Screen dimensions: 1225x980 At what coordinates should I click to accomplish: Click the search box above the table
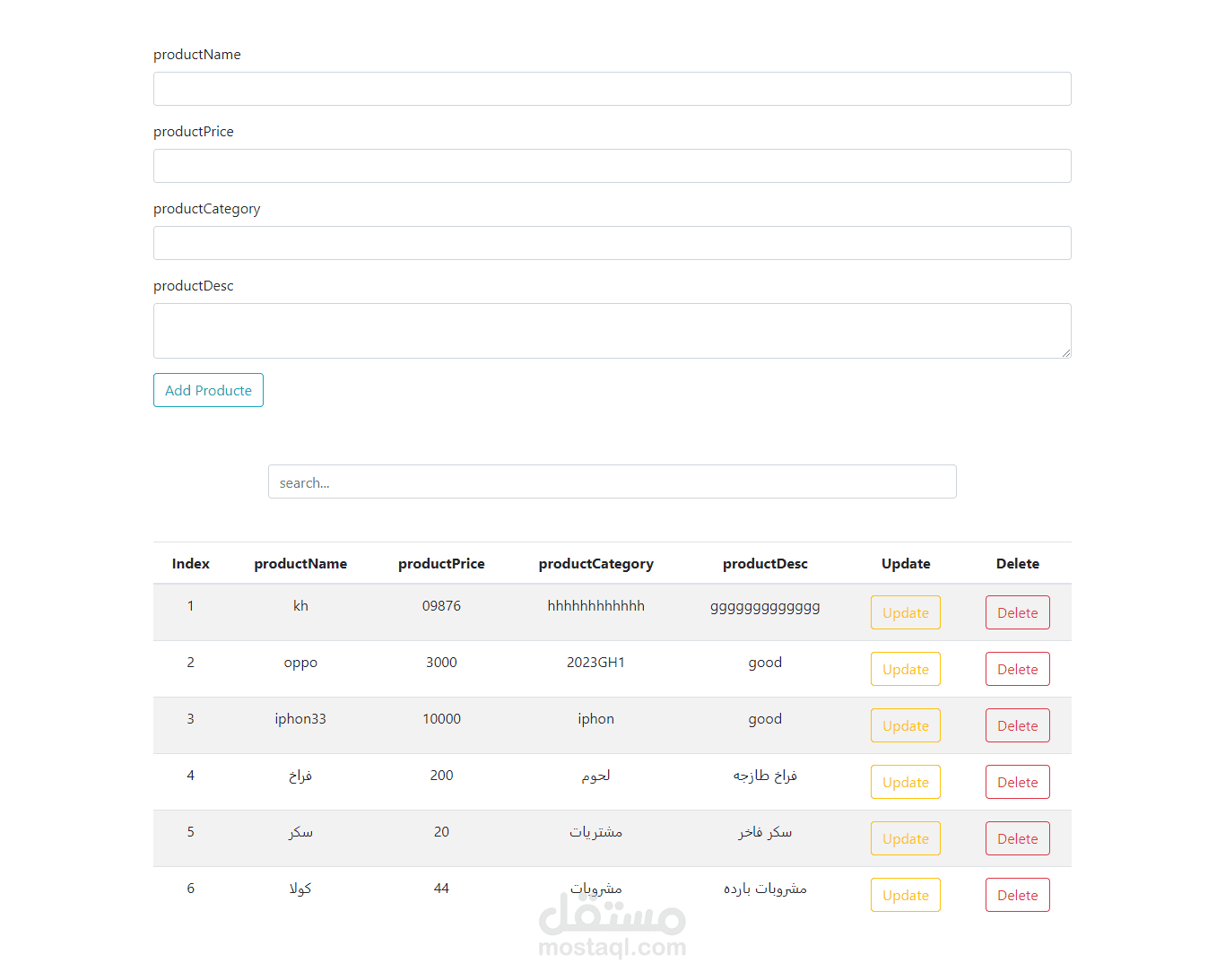pos(612,481)
